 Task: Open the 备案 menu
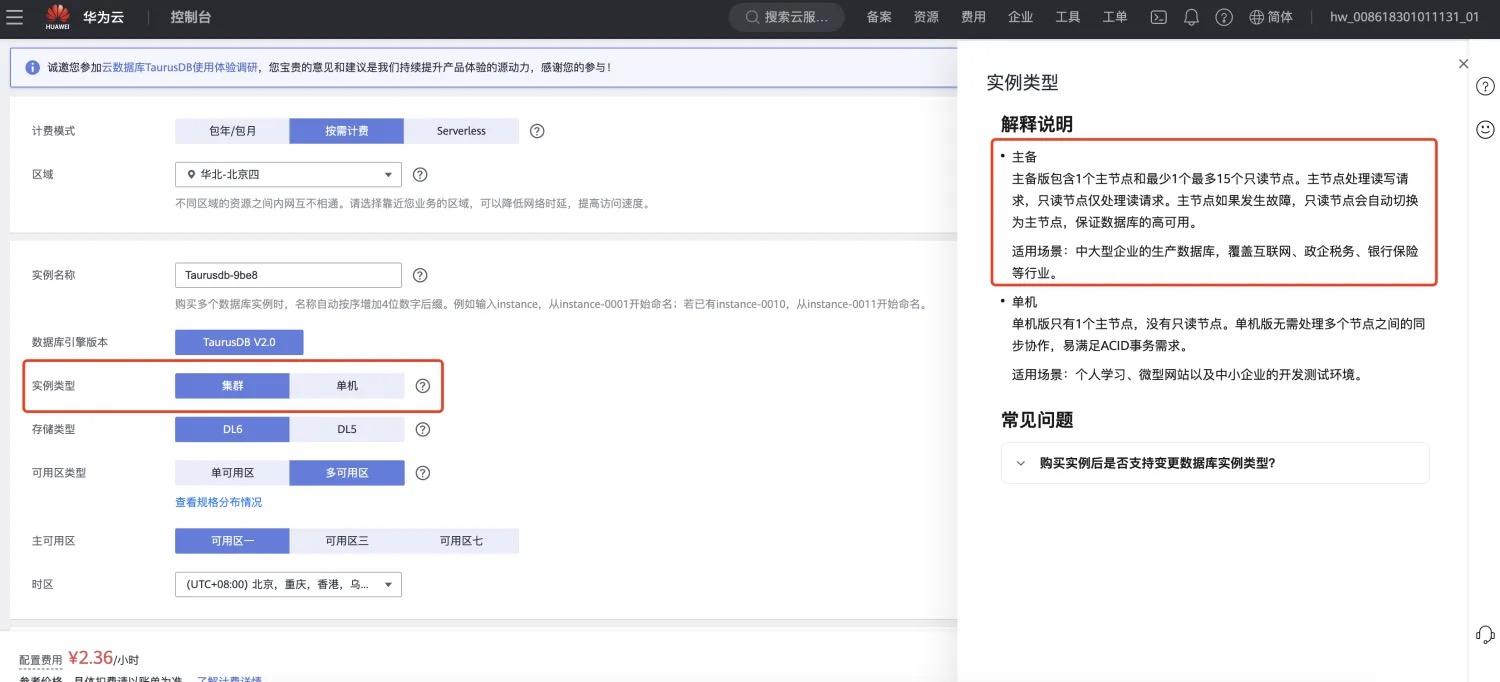point(879,17)
